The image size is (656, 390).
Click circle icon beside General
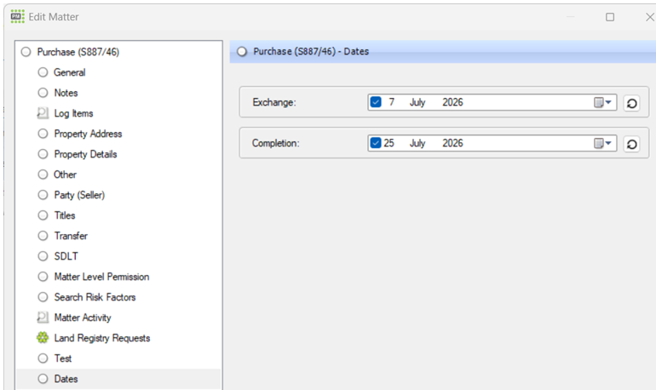(43, 72)
